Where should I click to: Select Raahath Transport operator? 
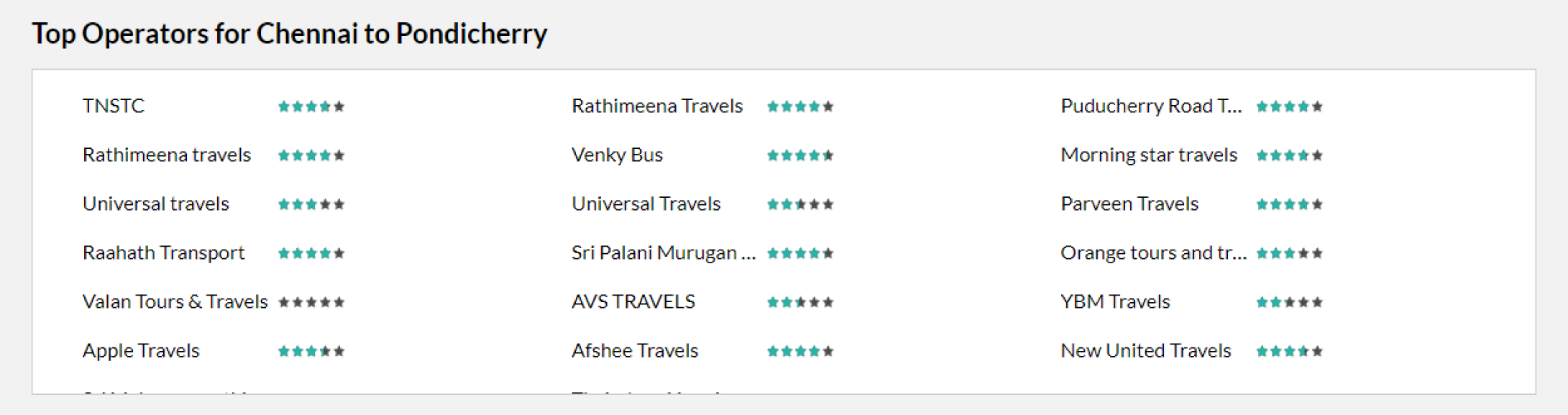tap(164, 253)
